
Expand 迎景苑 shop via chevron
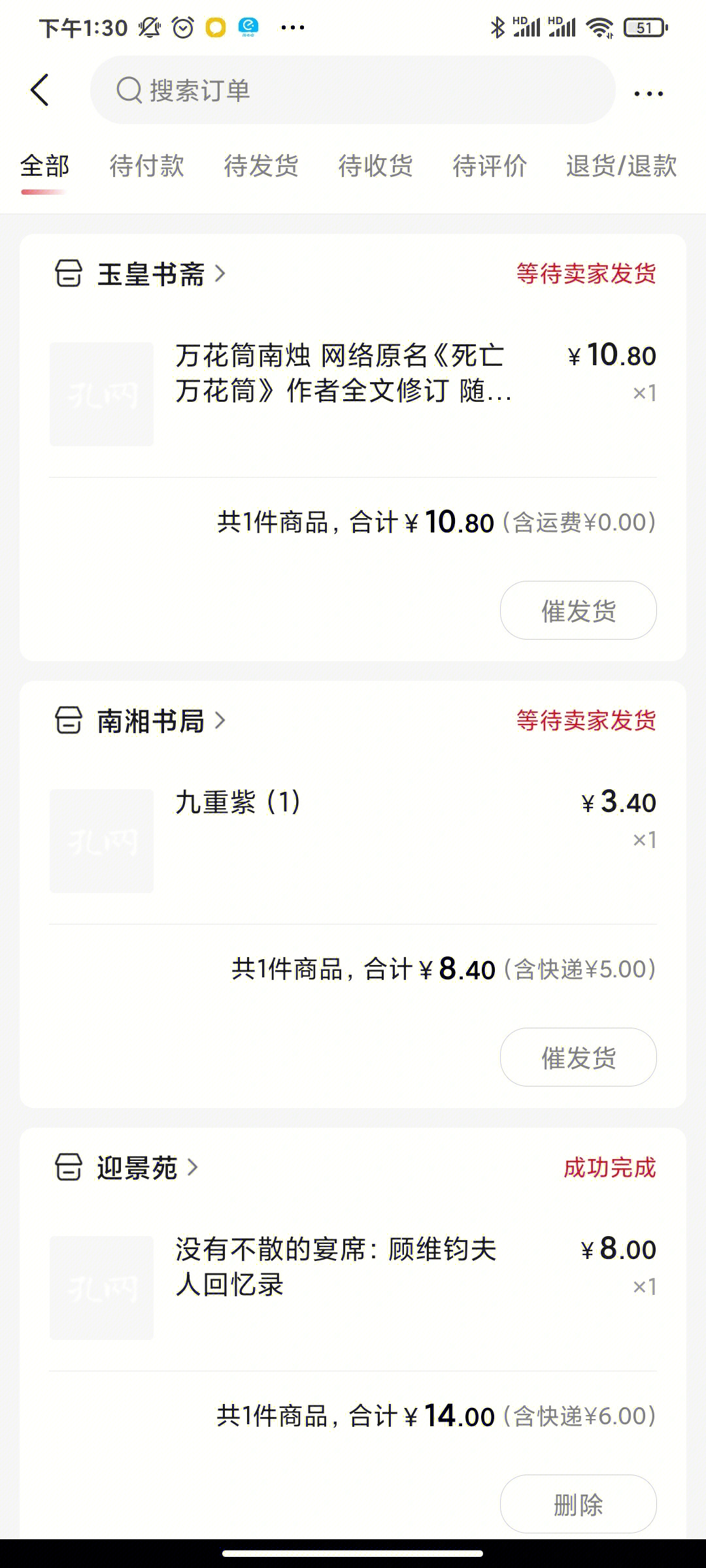pyautogui.click(x=193, y=1168)
